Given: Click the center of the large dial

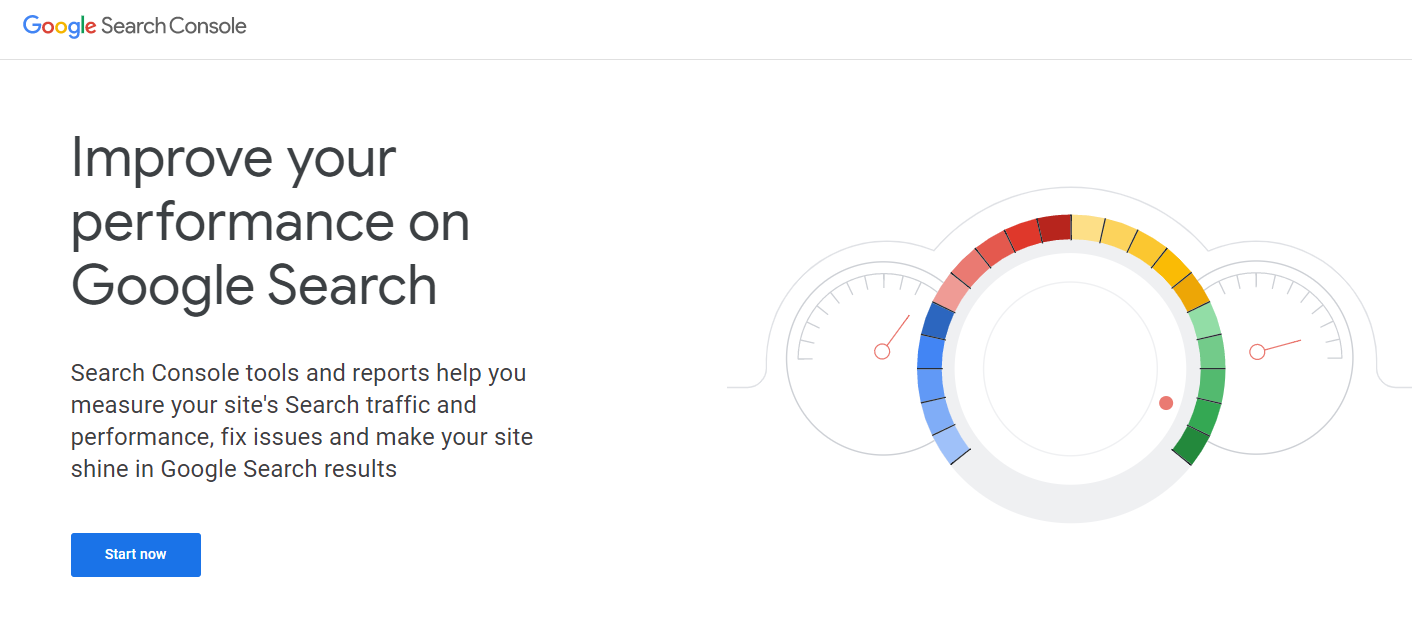Looking at the screenshot, I should tap(1071, 368).
